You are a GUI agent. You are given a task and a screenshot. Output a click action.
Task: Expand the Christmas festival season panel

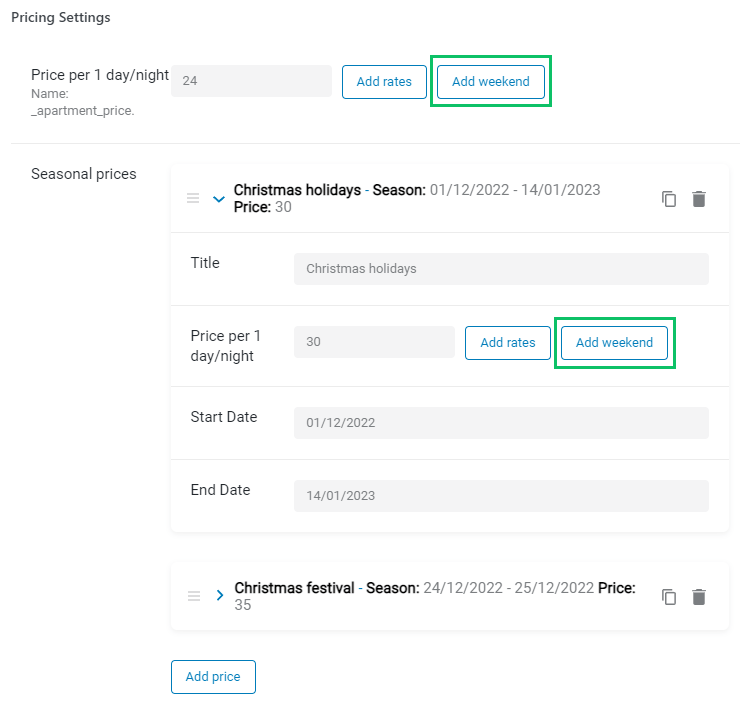point(219,595)
